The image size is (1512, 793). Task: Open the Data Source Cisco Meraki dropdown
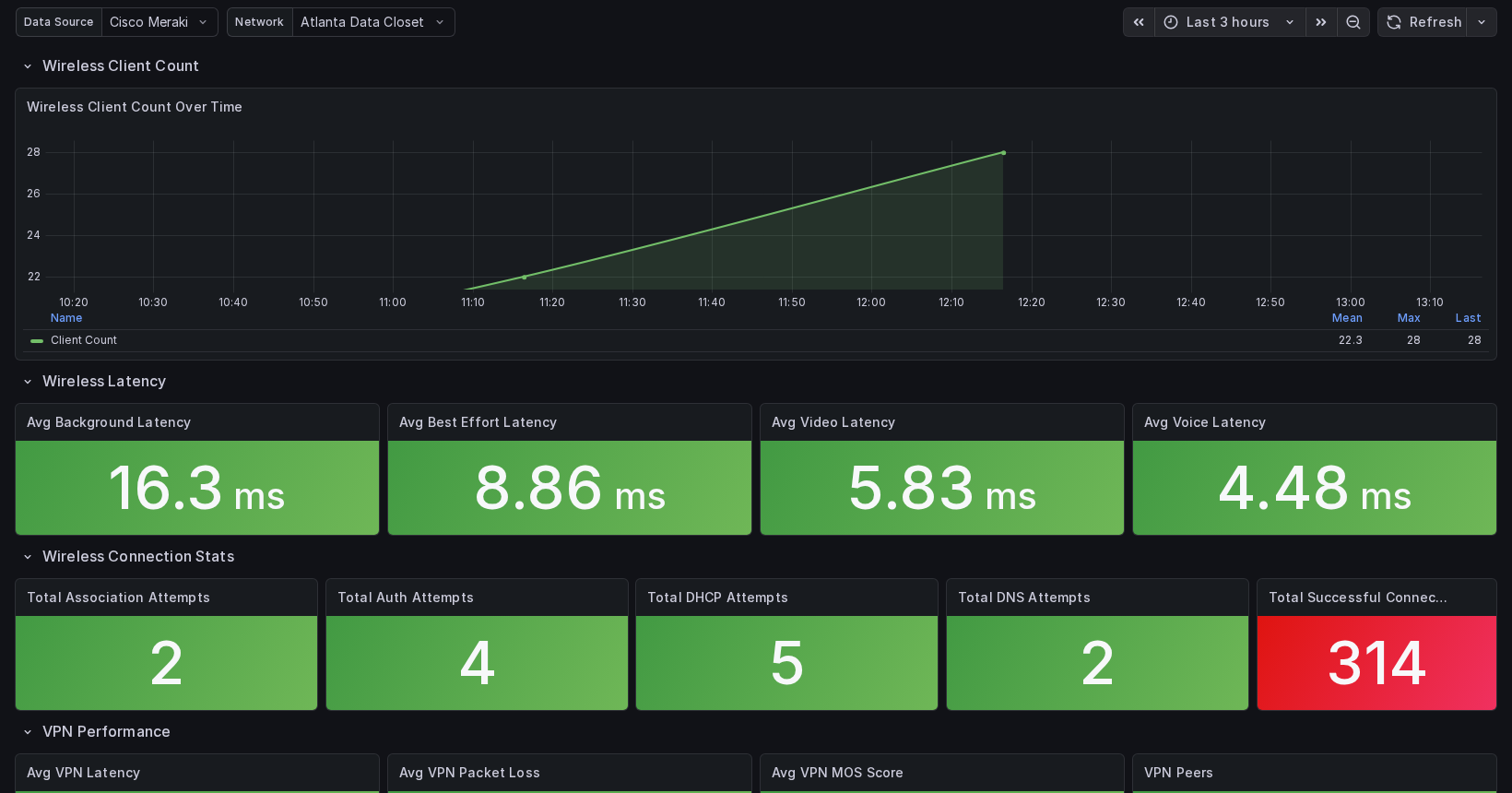pos(159,22)
